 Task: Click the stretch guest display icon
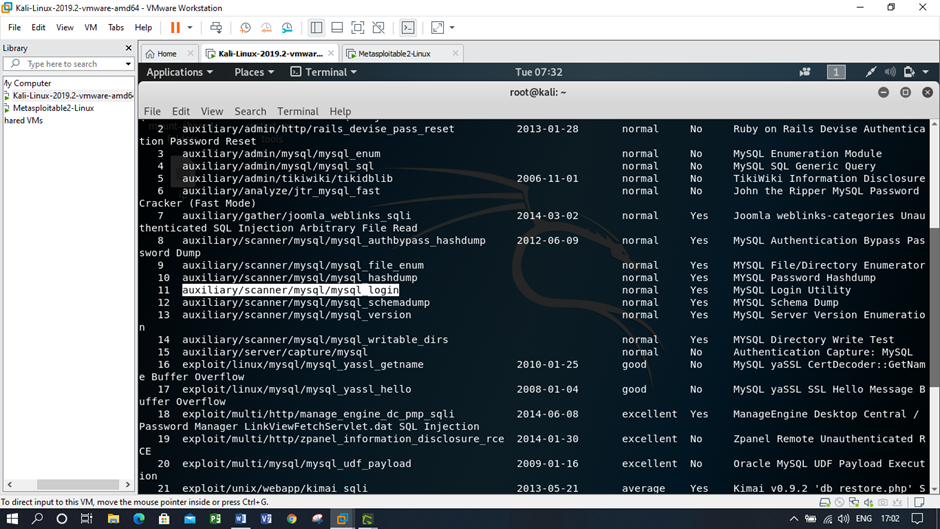point(438,28)
